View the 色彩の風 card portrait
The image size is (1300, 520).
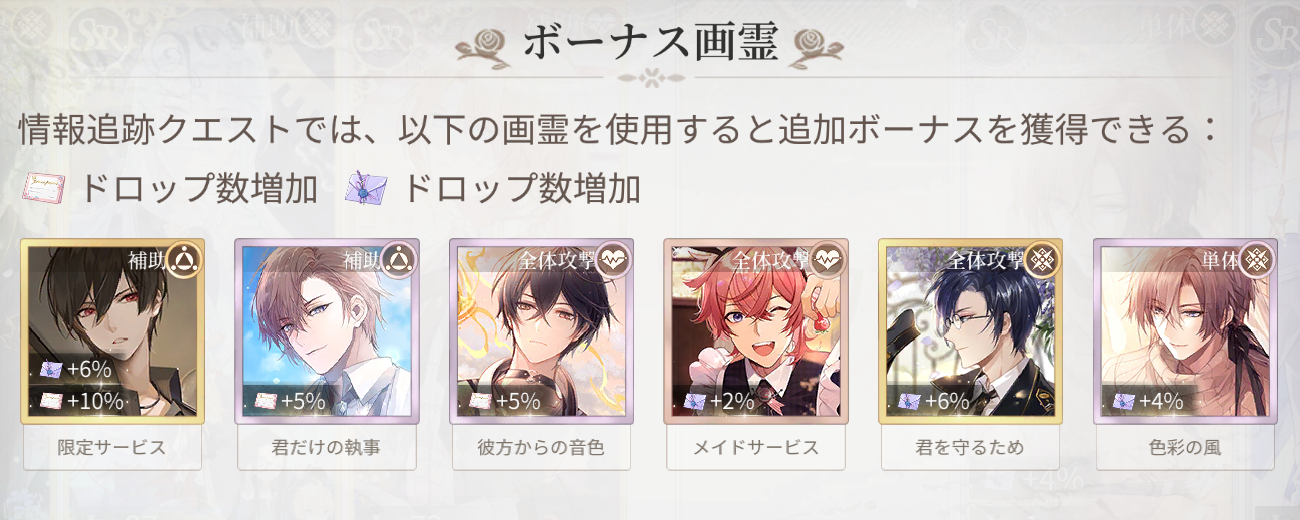[1186, 331]
